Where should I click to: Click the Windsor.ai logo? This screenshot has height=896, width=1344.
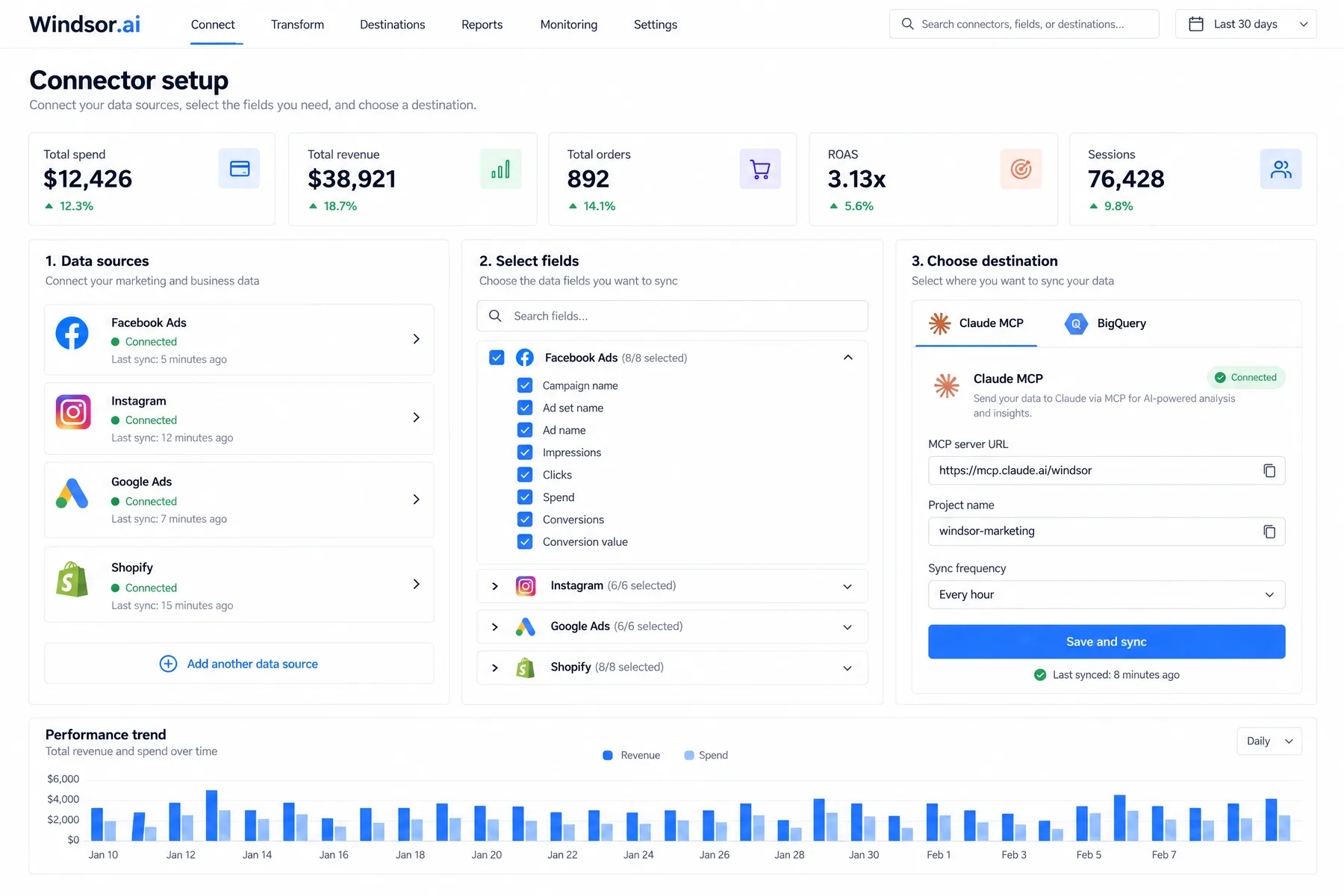[84, 24]
